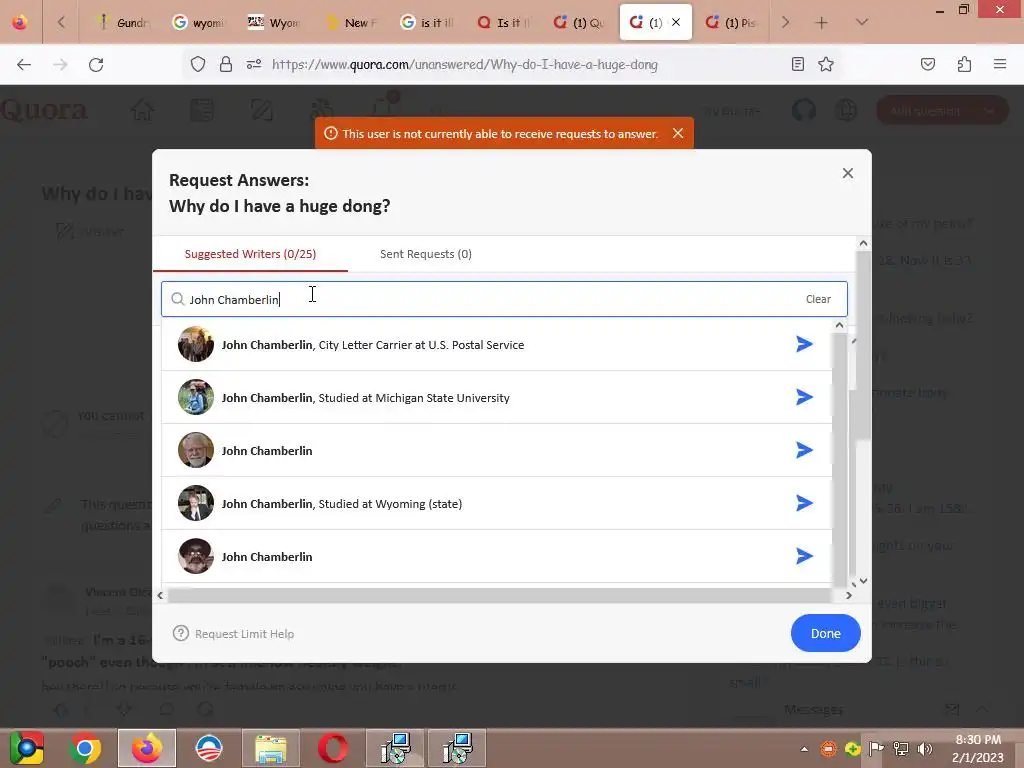Open a new tab with the plus button

(x=822, y=23)
